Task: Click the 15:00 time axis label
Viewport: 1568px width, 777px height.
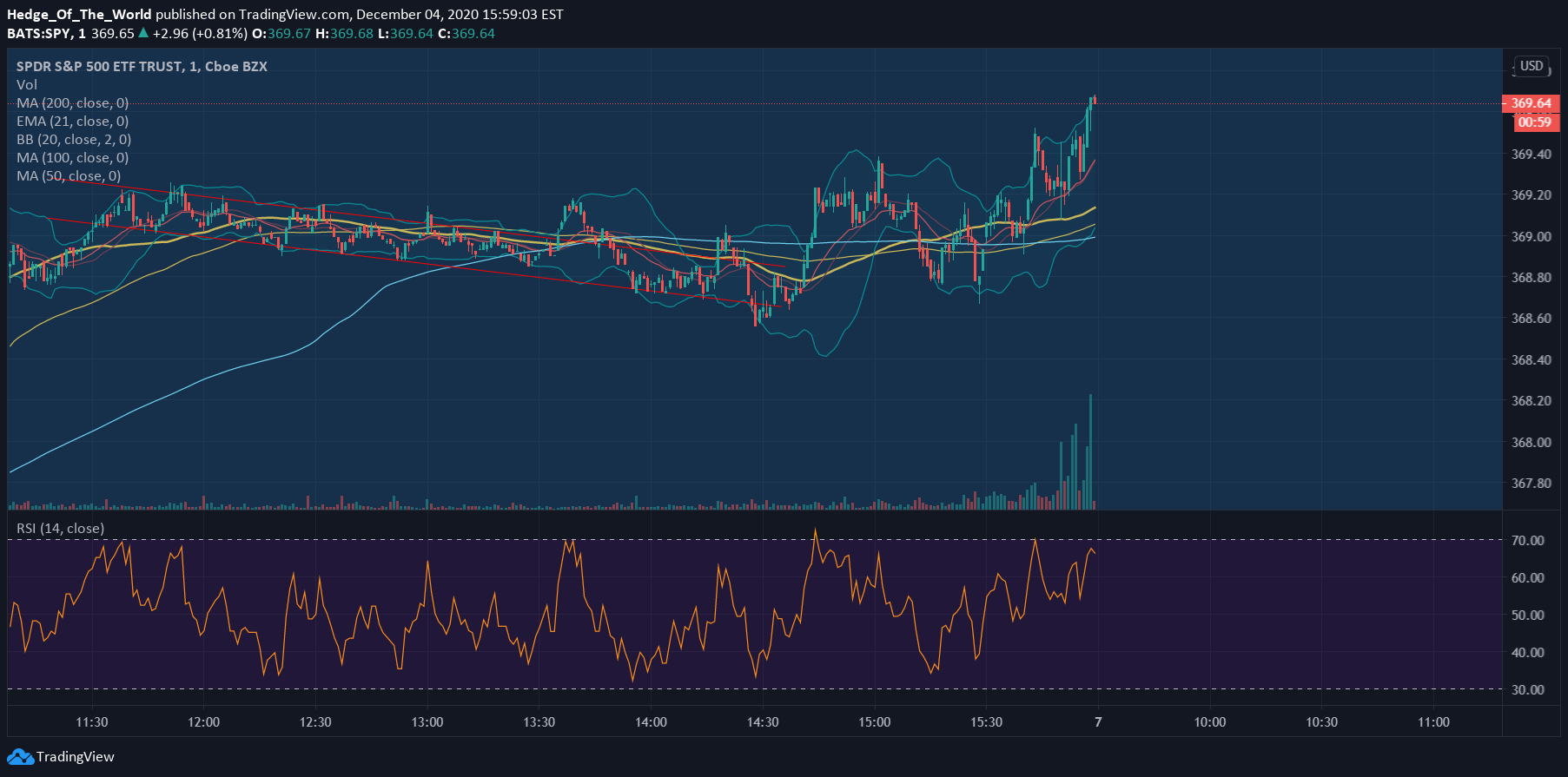Action: point(875,722)
